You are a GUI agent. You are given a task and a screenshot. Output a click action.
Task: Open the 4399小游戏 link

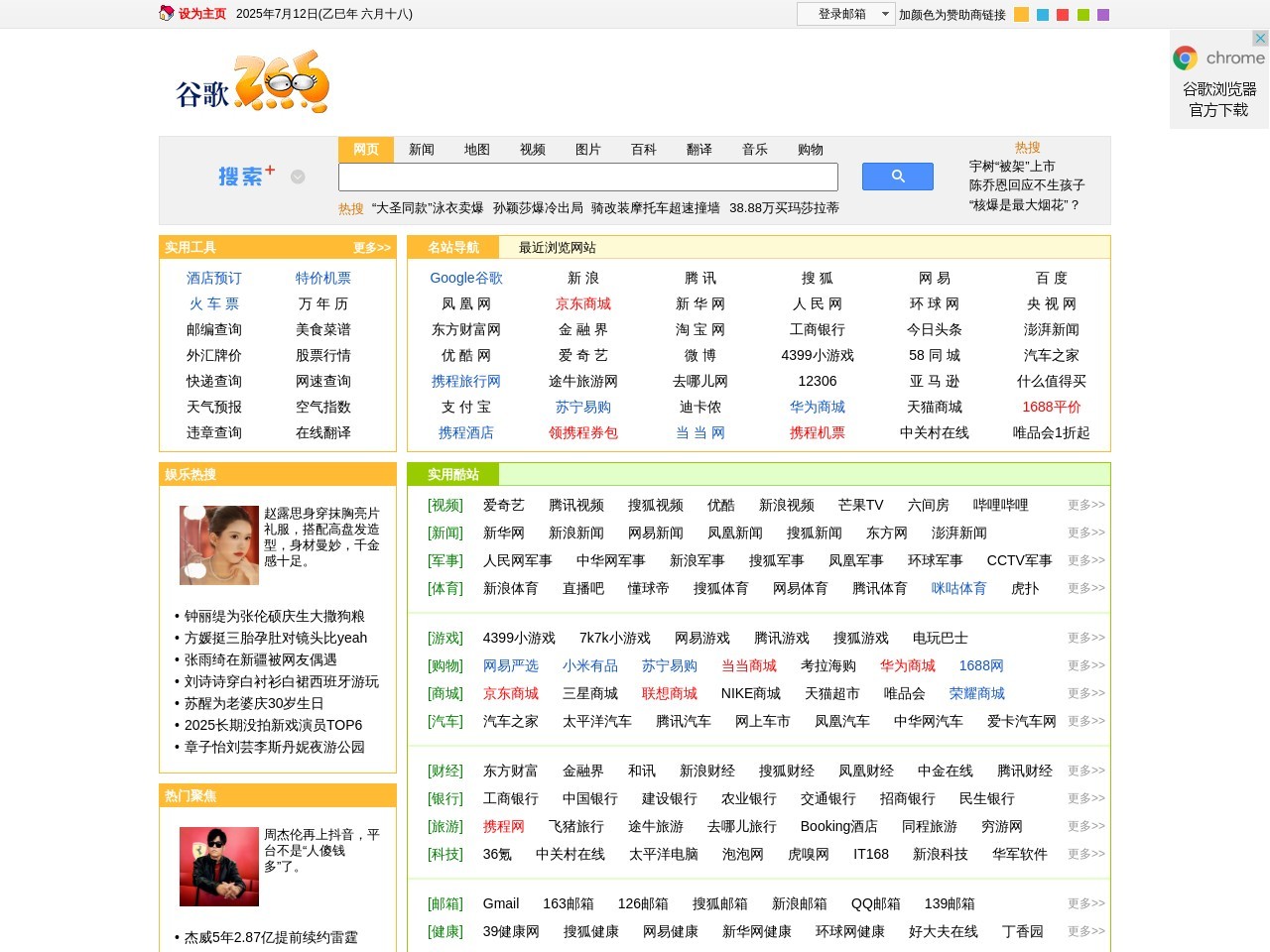pos(521,638)
